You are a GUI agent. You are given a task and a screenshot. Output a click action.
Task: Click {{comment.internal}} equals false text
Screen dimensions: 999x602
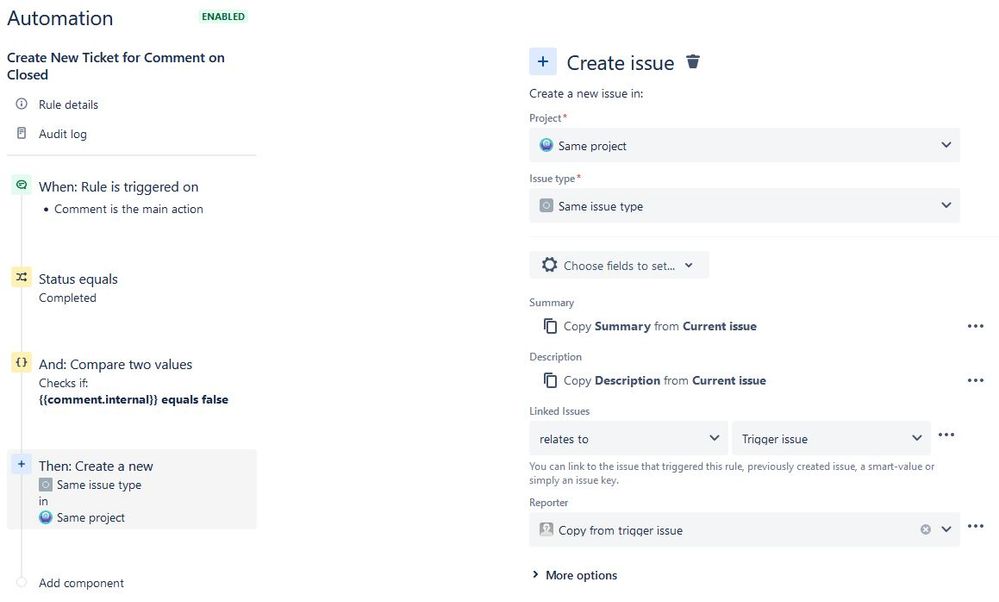click(x=133, y=399)
